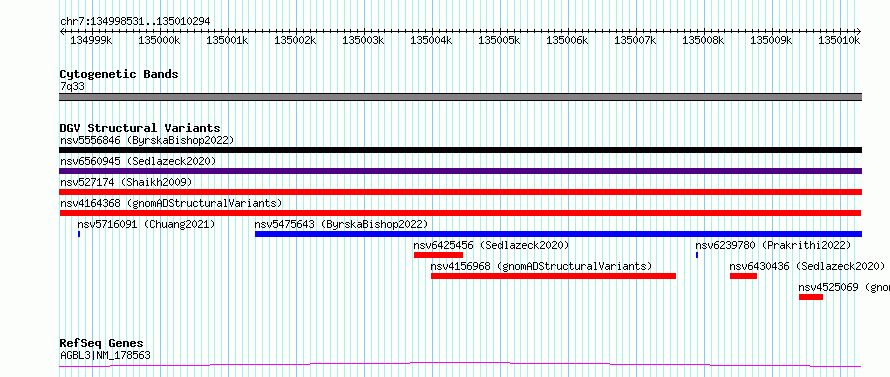Click the DGV Structural Variants track title
Screen dimensions: 890x377
(140, 128)
